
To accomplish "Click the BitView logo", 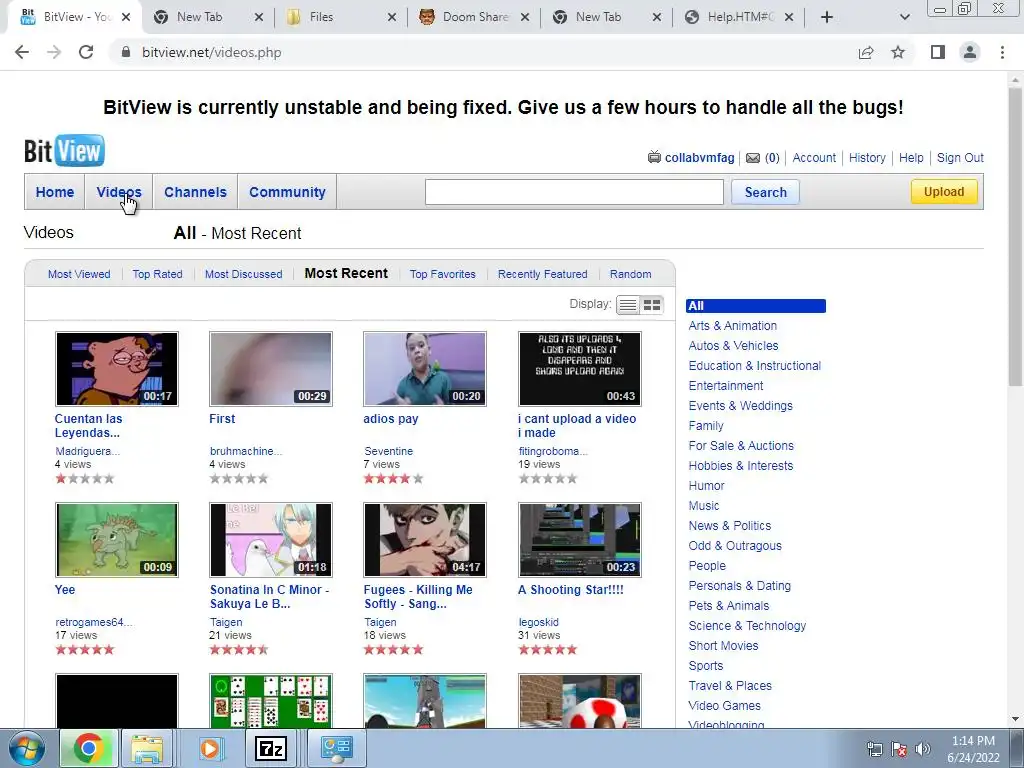I will 64,151.
